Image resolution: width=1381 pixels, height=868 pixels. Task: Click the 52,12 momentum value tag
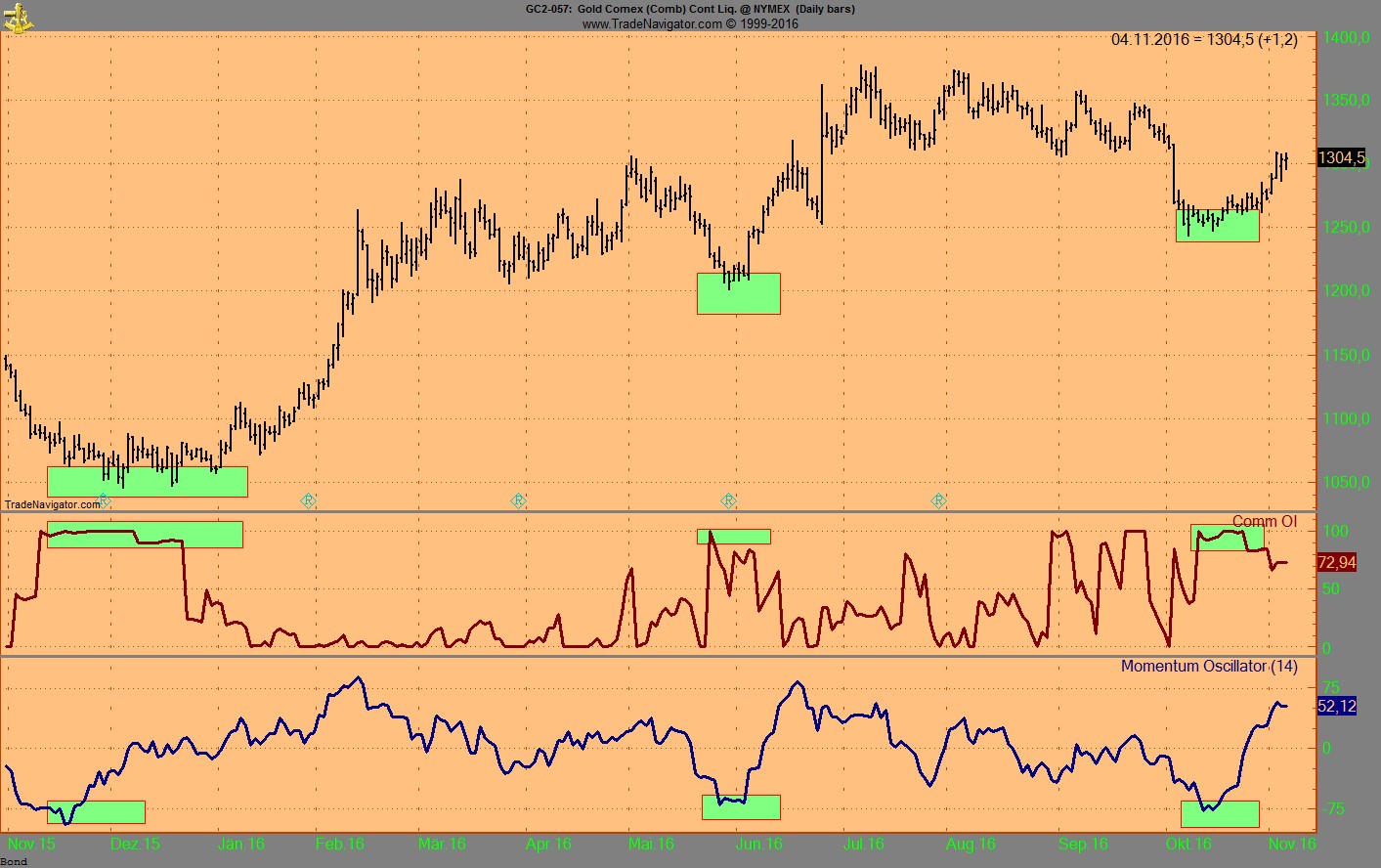[x=1335, y=704]
